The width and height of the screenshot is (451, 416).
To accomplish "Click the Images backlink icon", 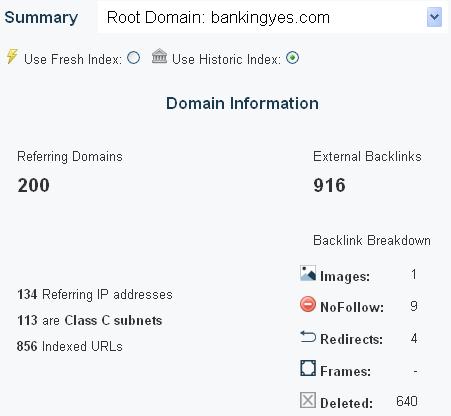I will tap(308, 273).
